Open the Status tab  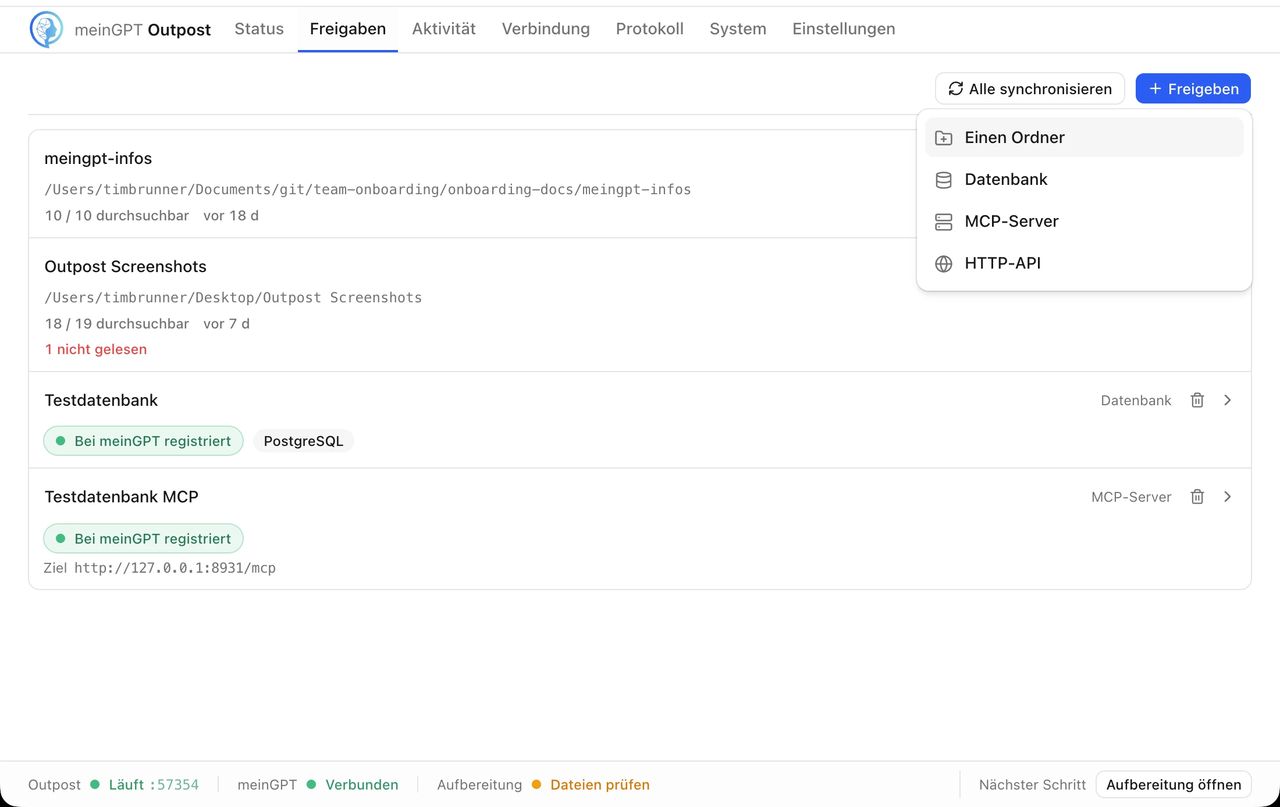[259, 29]
